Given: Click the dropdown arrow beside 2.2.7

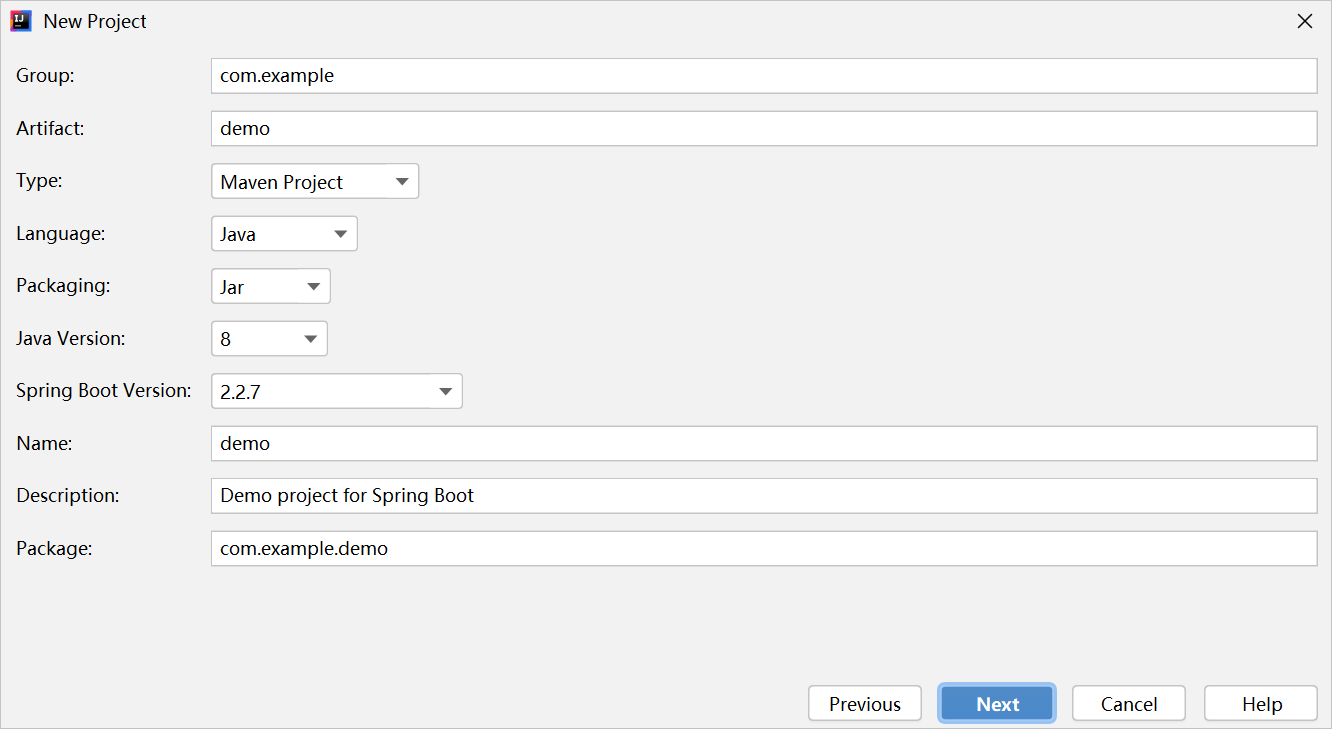Looking at the screenshot, I should click(446, 391).
